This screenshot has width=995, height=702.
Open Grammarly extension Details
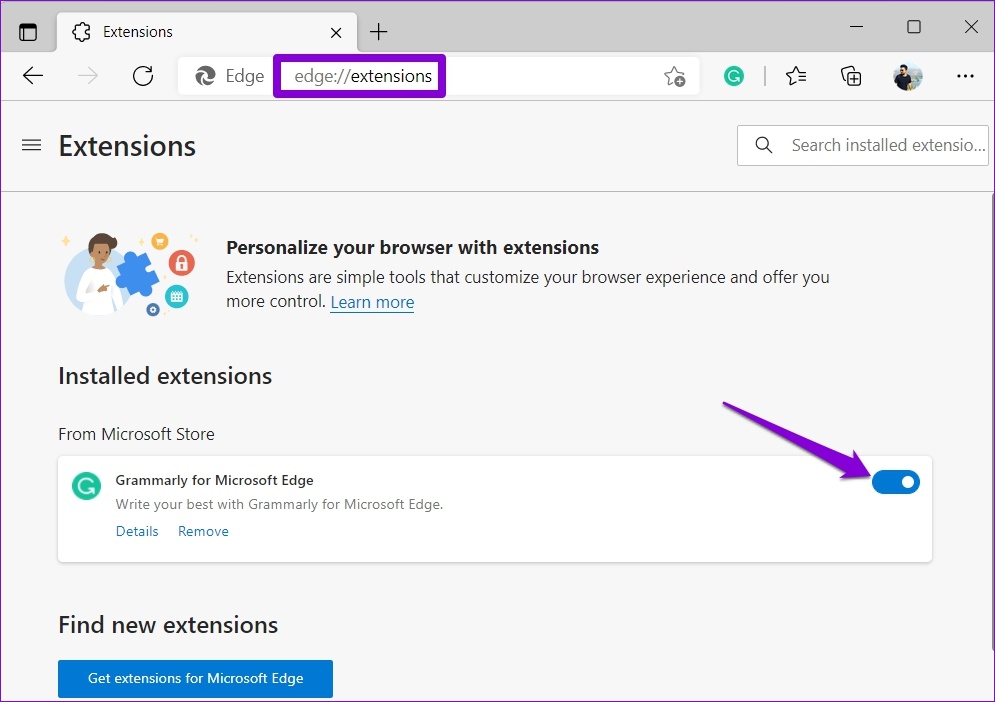click(x=137, y=531)
